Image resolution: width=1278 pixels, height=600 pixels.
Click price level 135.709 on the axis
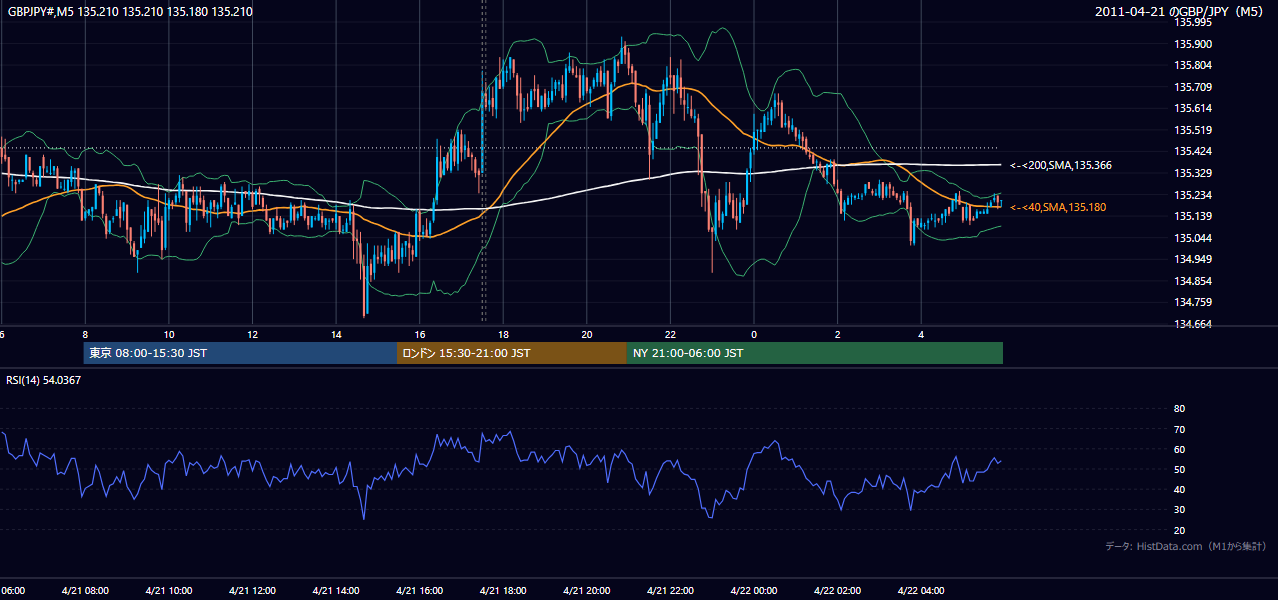[1193, 87]
